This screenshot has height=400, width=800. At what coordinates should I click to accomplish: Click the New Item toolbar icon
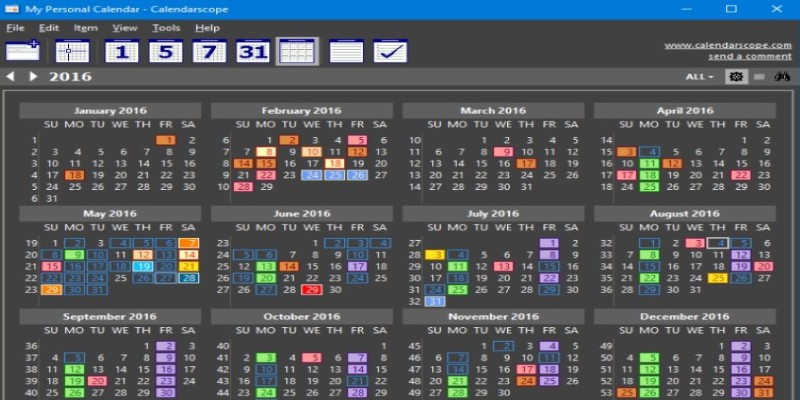22,51
